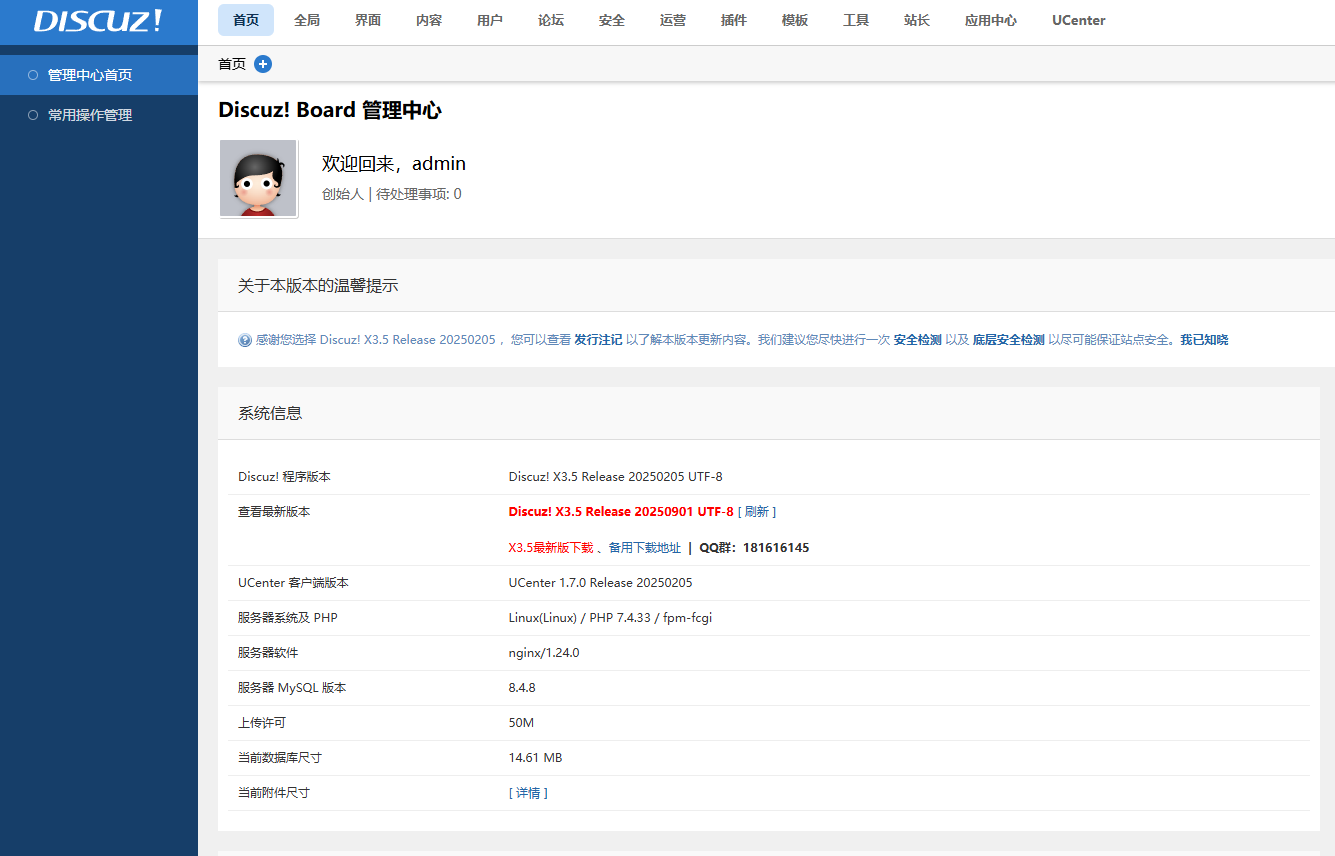Click the 服务器系统及 PHP row label

288,618
